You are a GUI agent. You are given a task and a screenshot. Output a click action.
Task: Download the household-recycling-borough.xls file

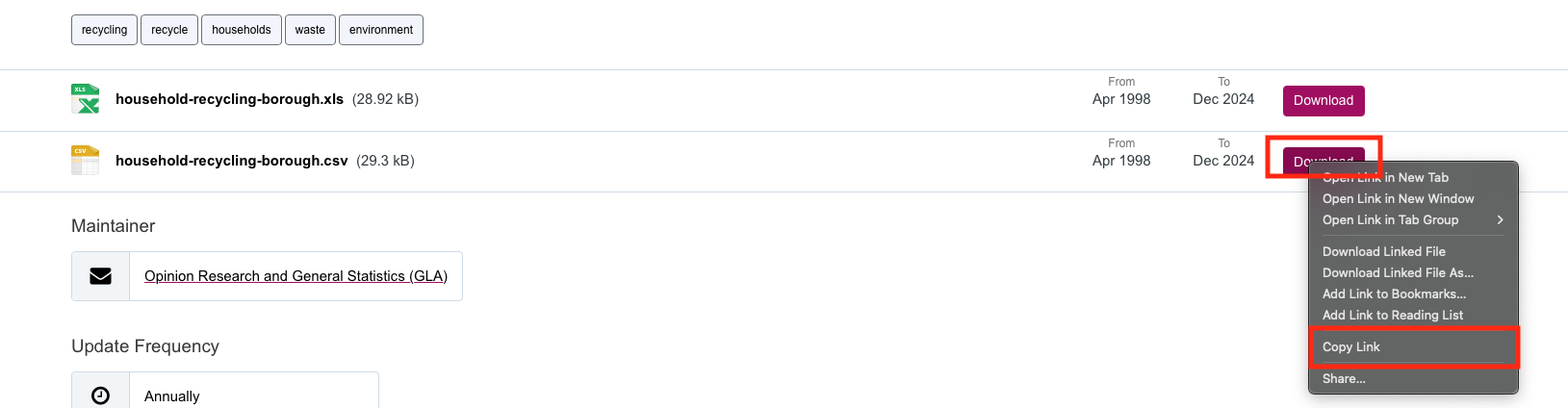(1323, 100)
